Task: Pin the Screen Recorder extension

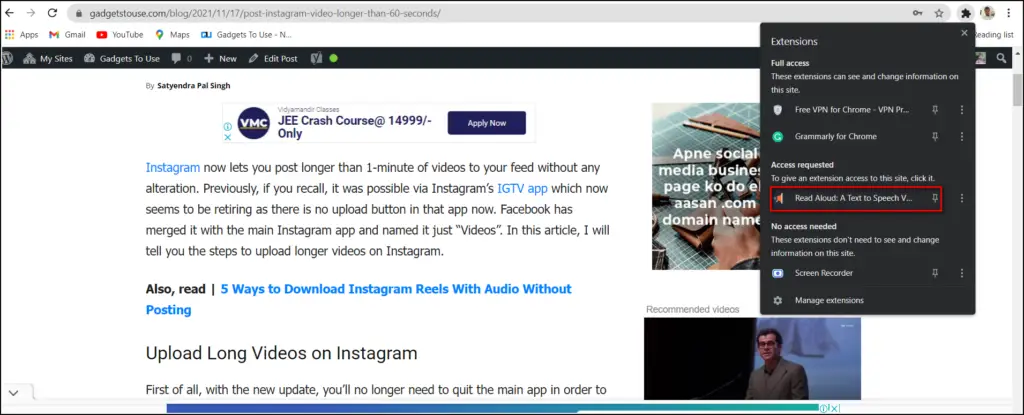Action: coord(935,273)
